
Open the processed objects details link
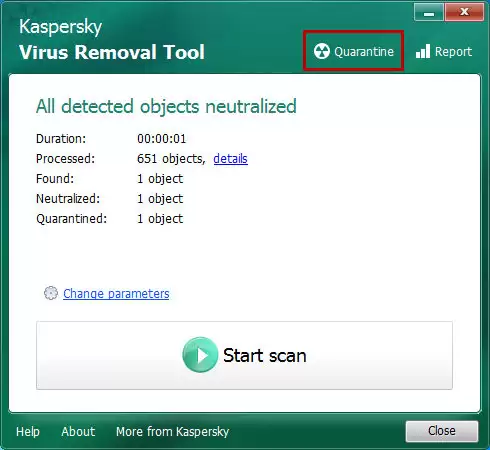(x=230, y=159)
